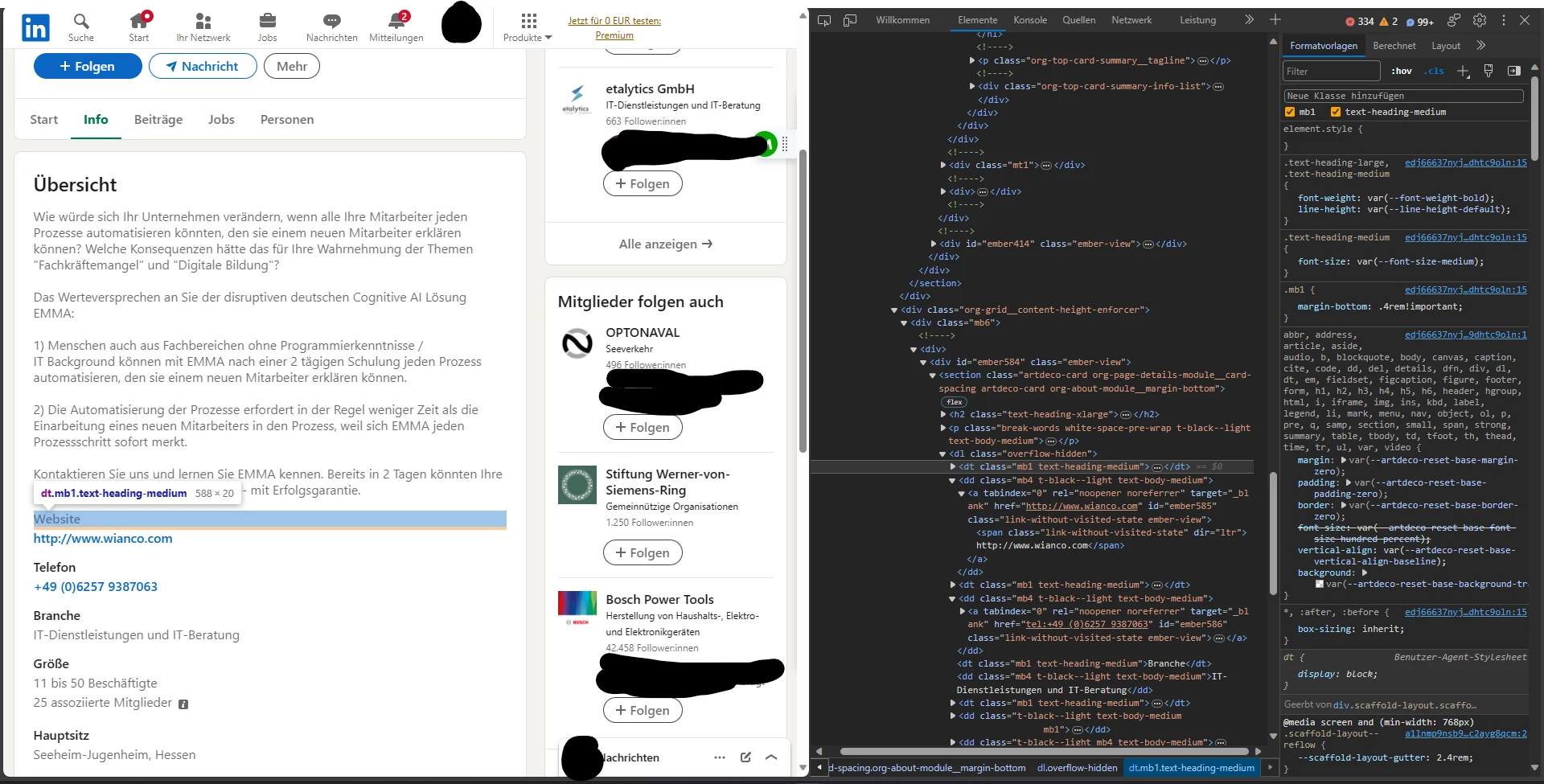Add a new DevTools tool tab
This screenshot has width=1544, height=784.
1275,20
